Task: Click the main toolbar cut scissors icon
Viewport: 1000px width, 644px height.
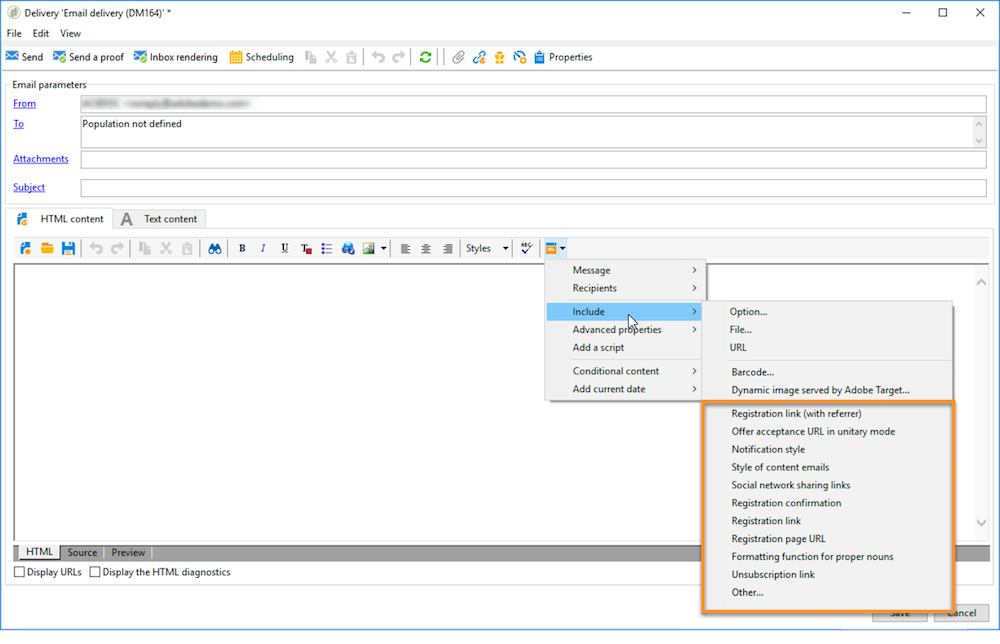Action: (331, 57)
